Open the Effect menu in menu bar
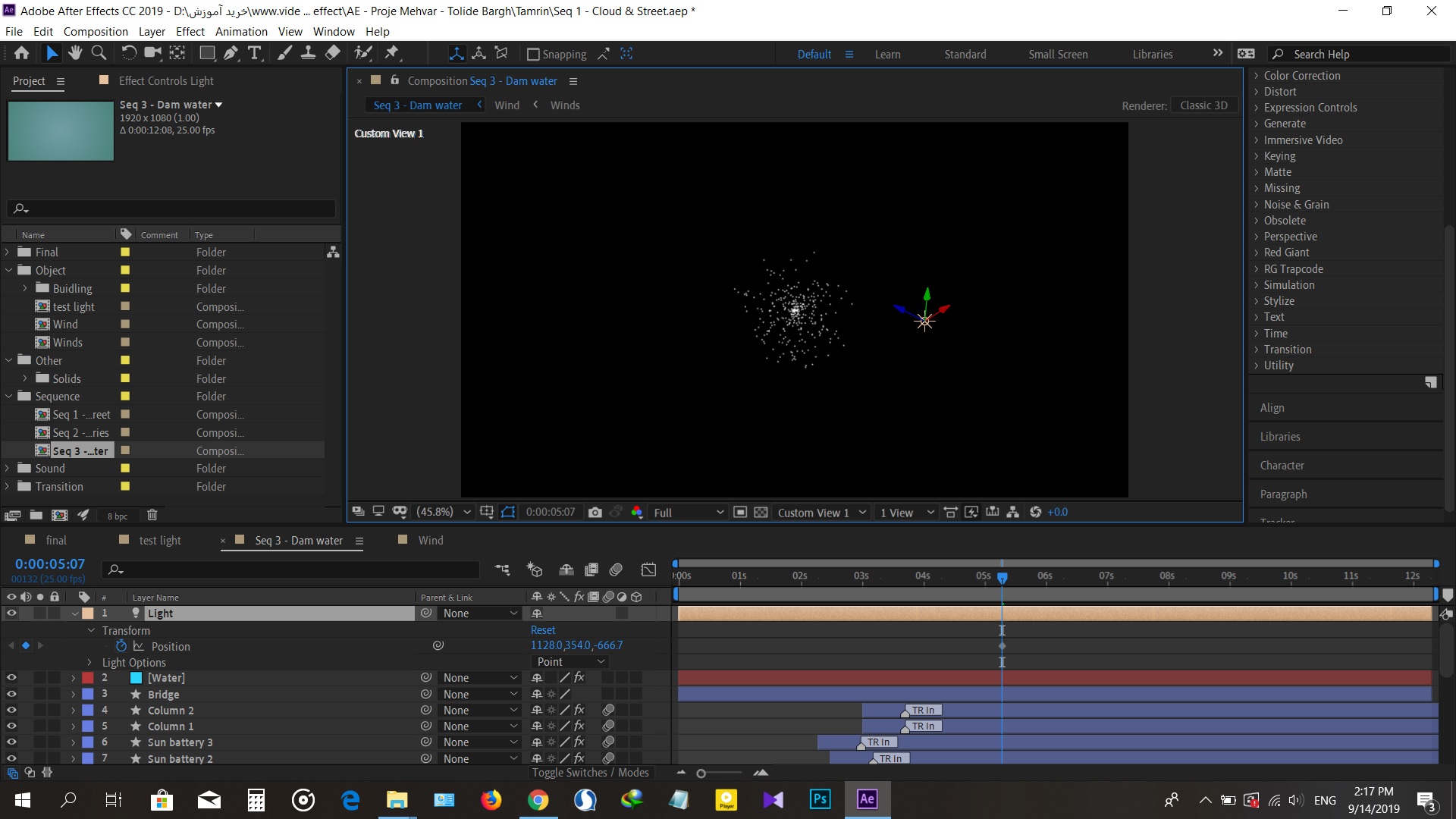This screenshot has height=819, width=1456. [x=189, y=31]
